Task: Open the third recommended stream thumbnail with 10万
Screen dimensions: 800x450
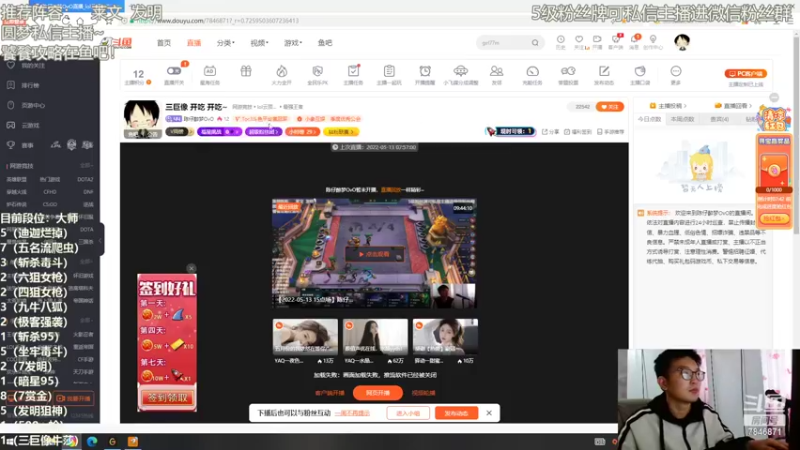Action: [x=445, y=337]
